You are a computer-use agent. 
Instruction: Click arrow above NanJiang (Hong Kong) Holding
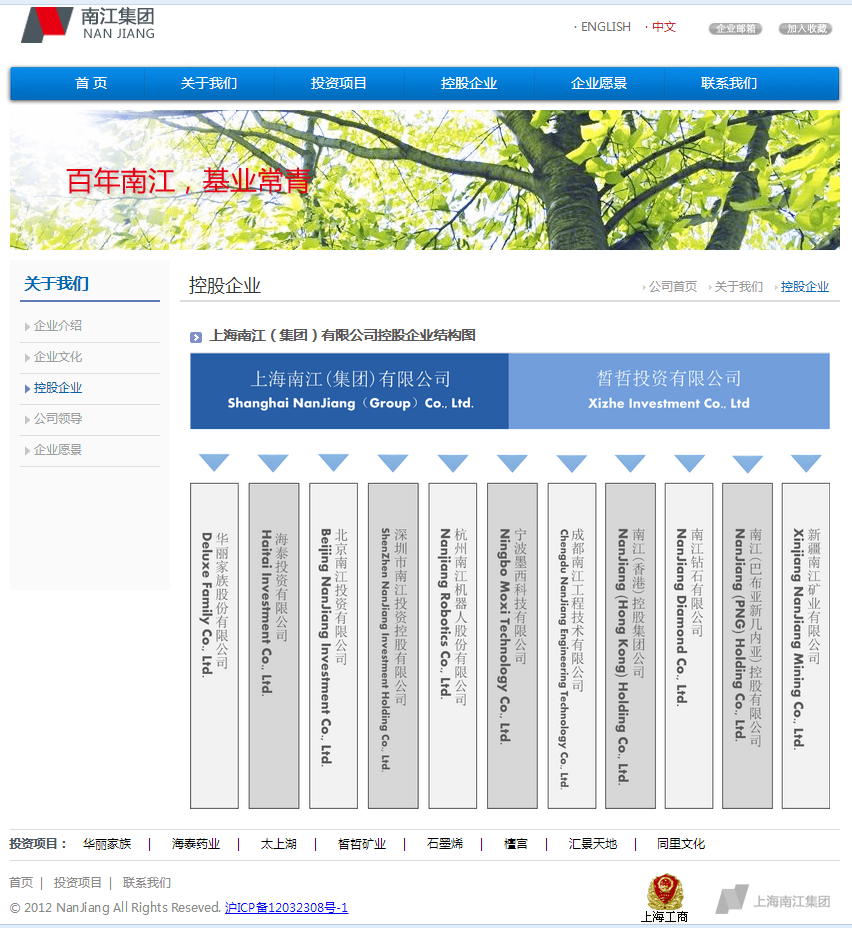tap(630, 462)
